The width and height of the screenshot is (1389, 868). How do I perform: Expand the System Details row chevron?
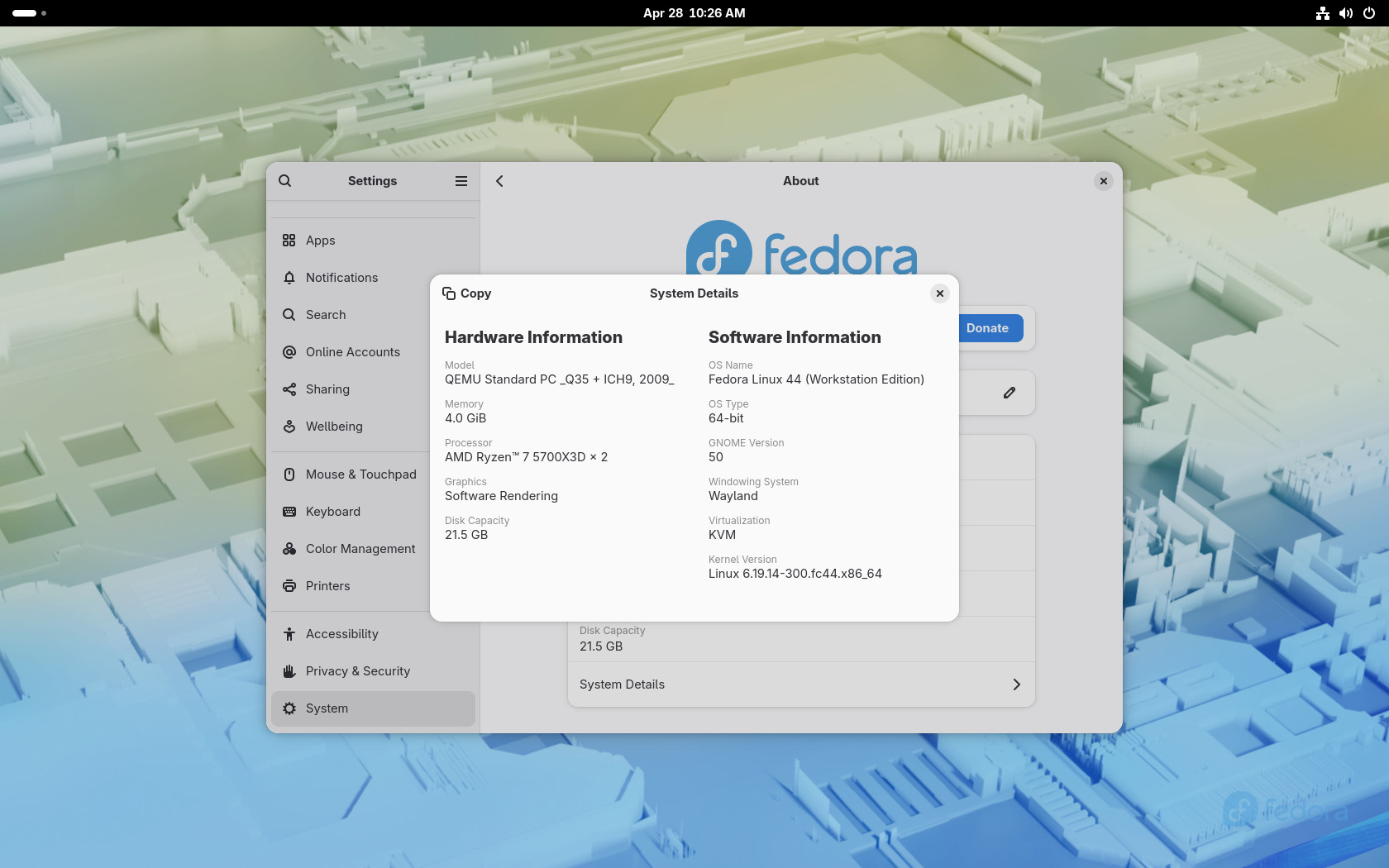[1016, 684]
